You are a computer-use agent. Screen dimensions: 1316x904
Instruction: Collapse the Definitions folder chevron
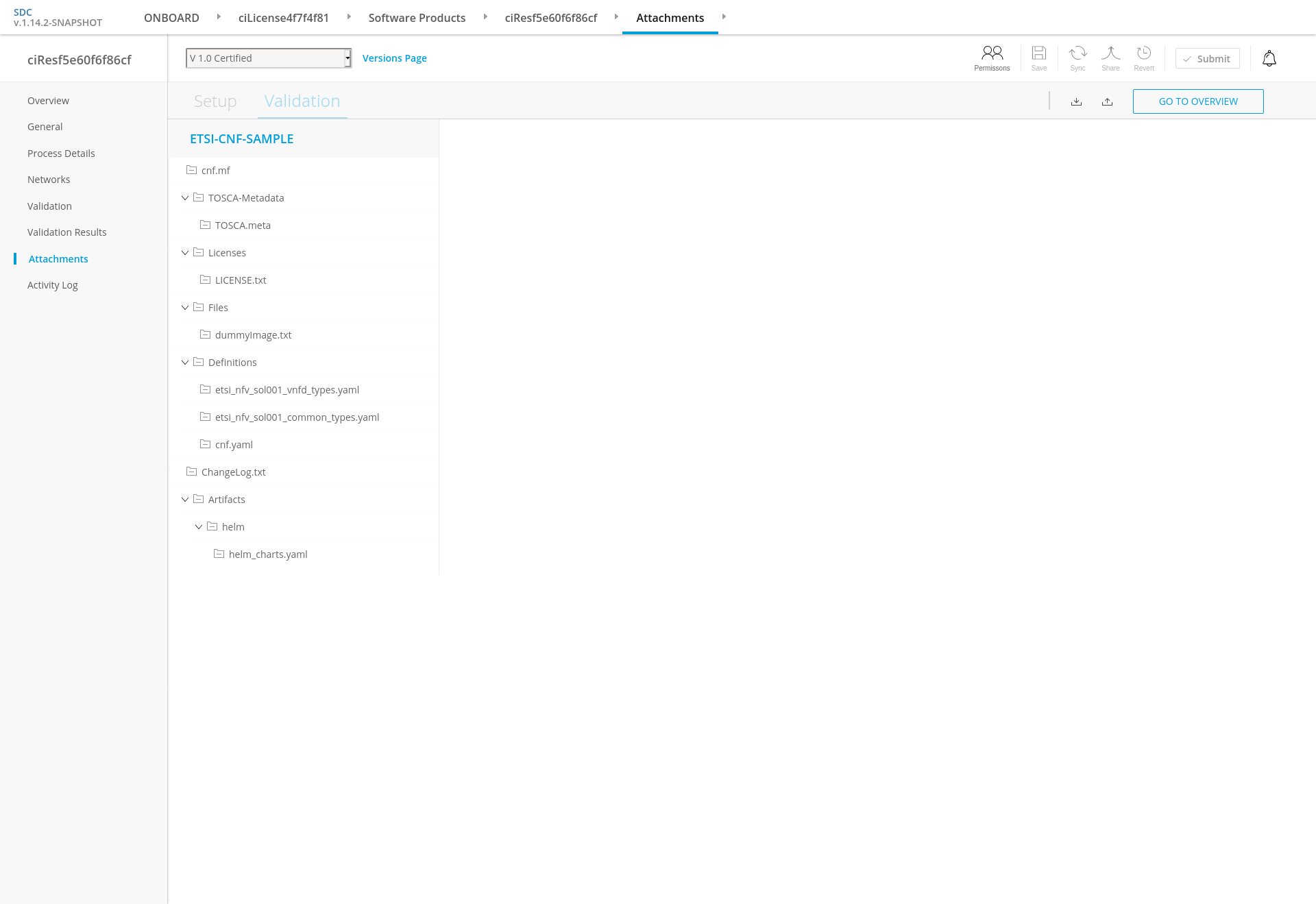(x=185, y=363)
